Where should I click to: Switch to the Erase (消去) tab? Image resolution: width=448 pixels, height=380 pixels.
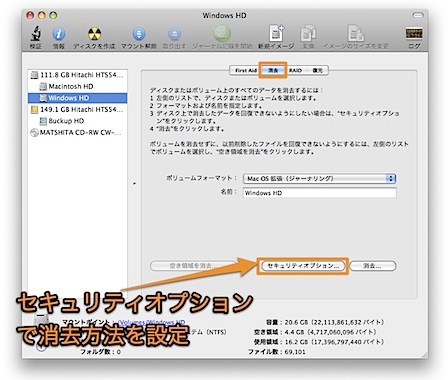[x=273, y=70]
